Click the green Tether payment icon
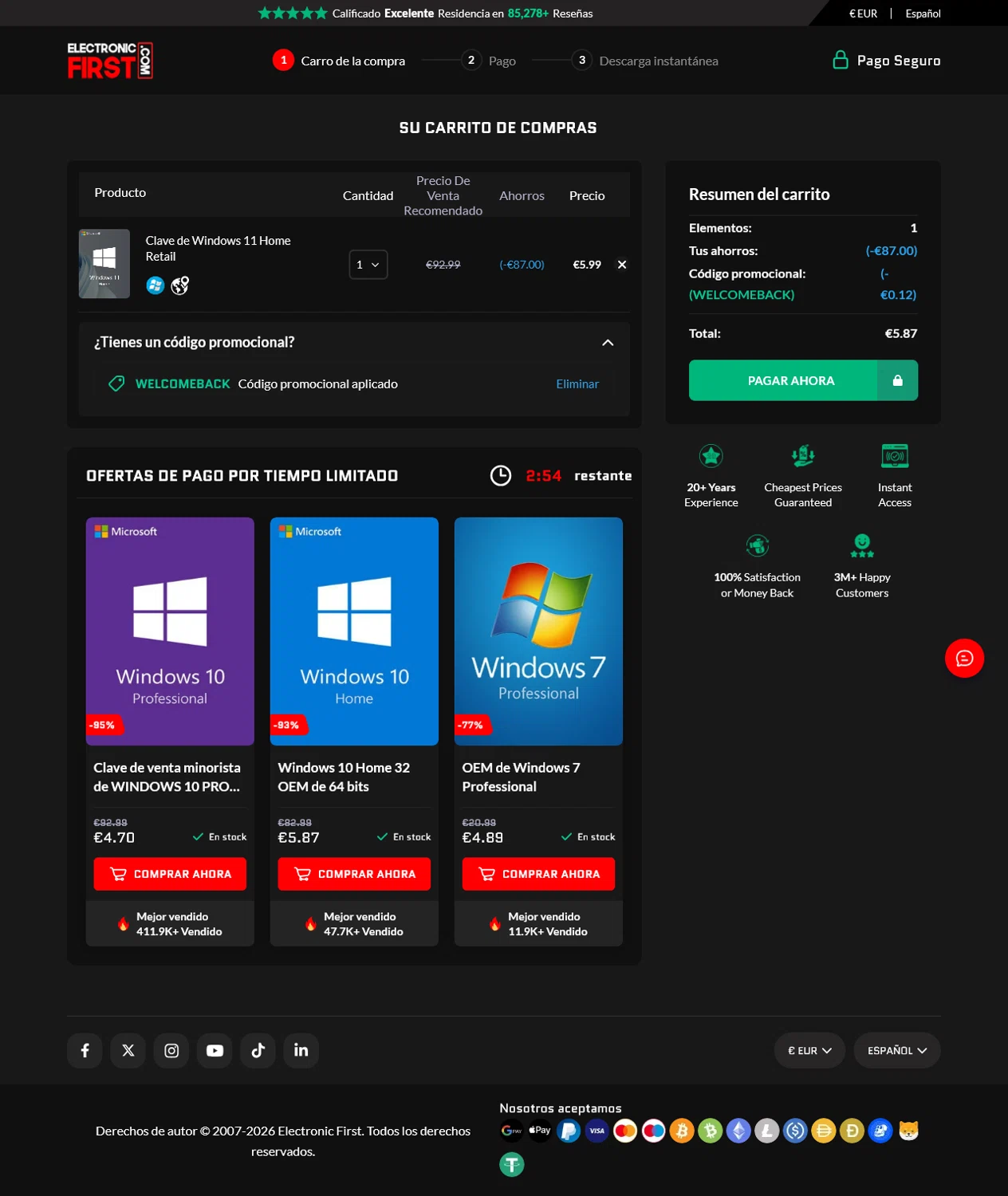The width and height of the screenshot is (1008, 1196). click(x=512, y=1165)
